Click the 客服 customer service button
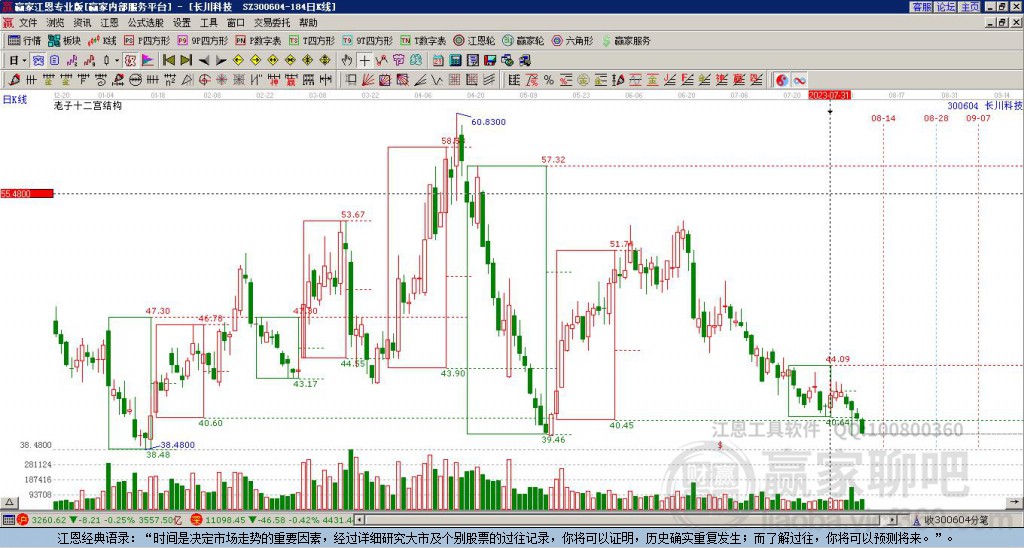The image size is (1024, 548). tap(921, 7)
